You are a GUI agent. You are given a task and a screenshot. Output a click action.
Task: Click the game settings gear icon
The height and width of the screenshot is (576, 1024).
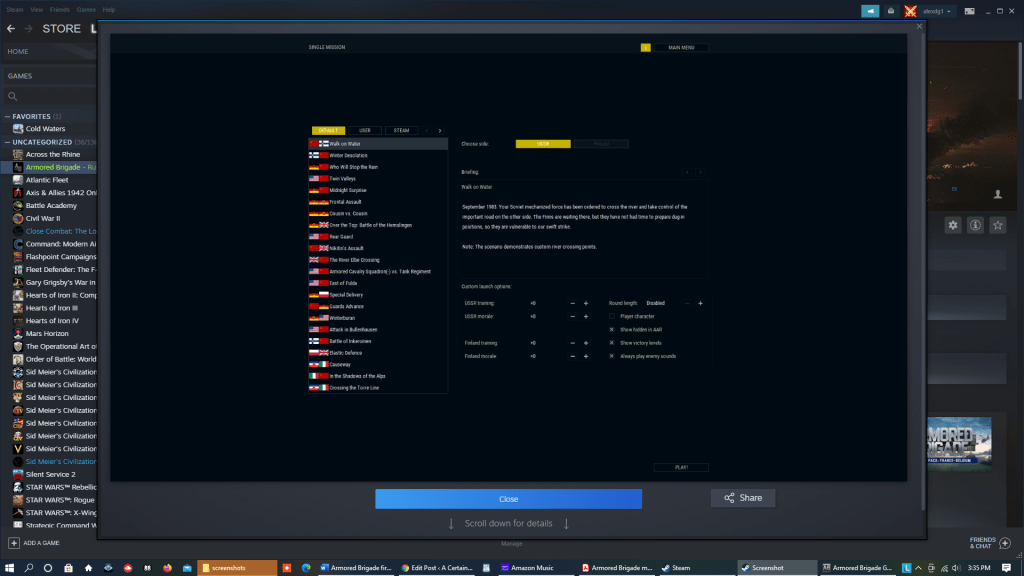coord(952,225)
